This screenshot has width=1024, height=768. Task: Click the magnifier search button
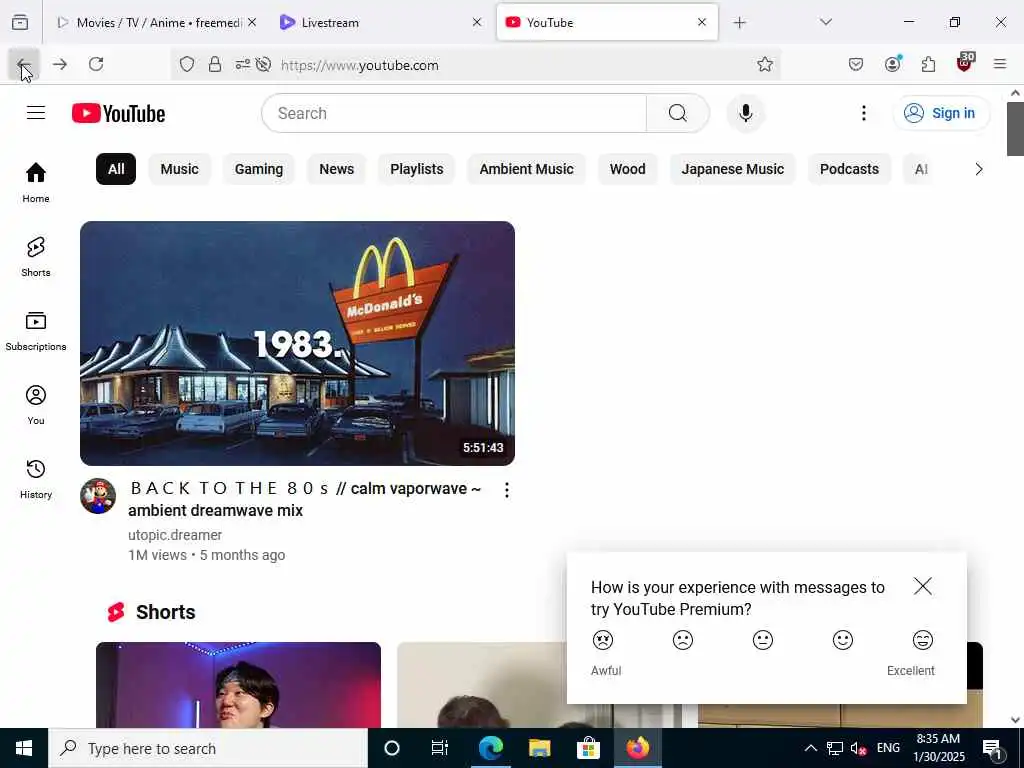pyautogui.click(x=677, y=113)
